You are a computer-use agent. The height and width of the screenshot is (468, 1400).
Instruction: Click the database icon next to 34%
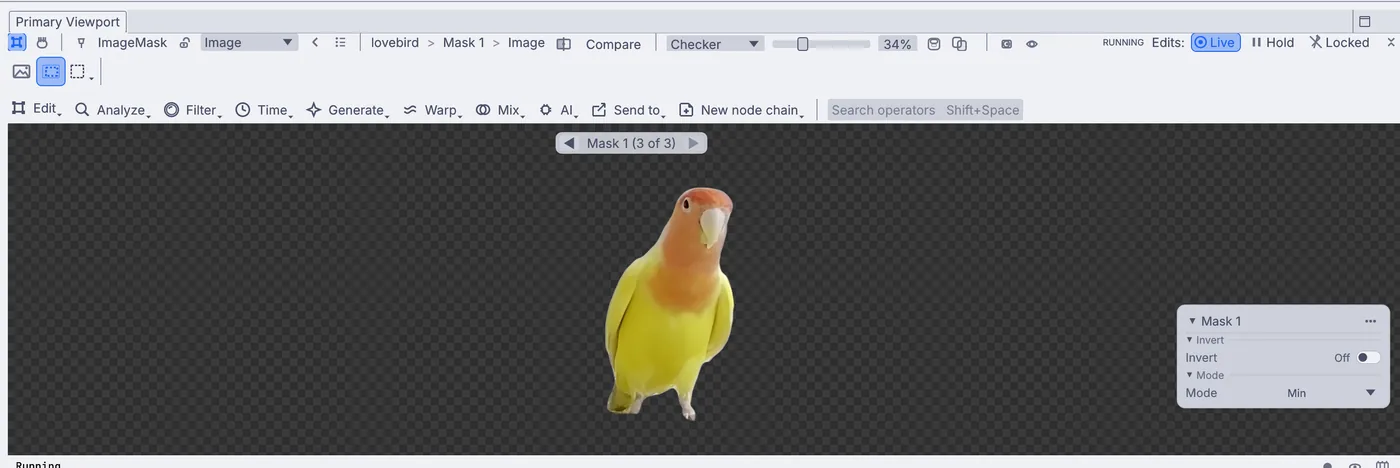(x=934, y=44)
